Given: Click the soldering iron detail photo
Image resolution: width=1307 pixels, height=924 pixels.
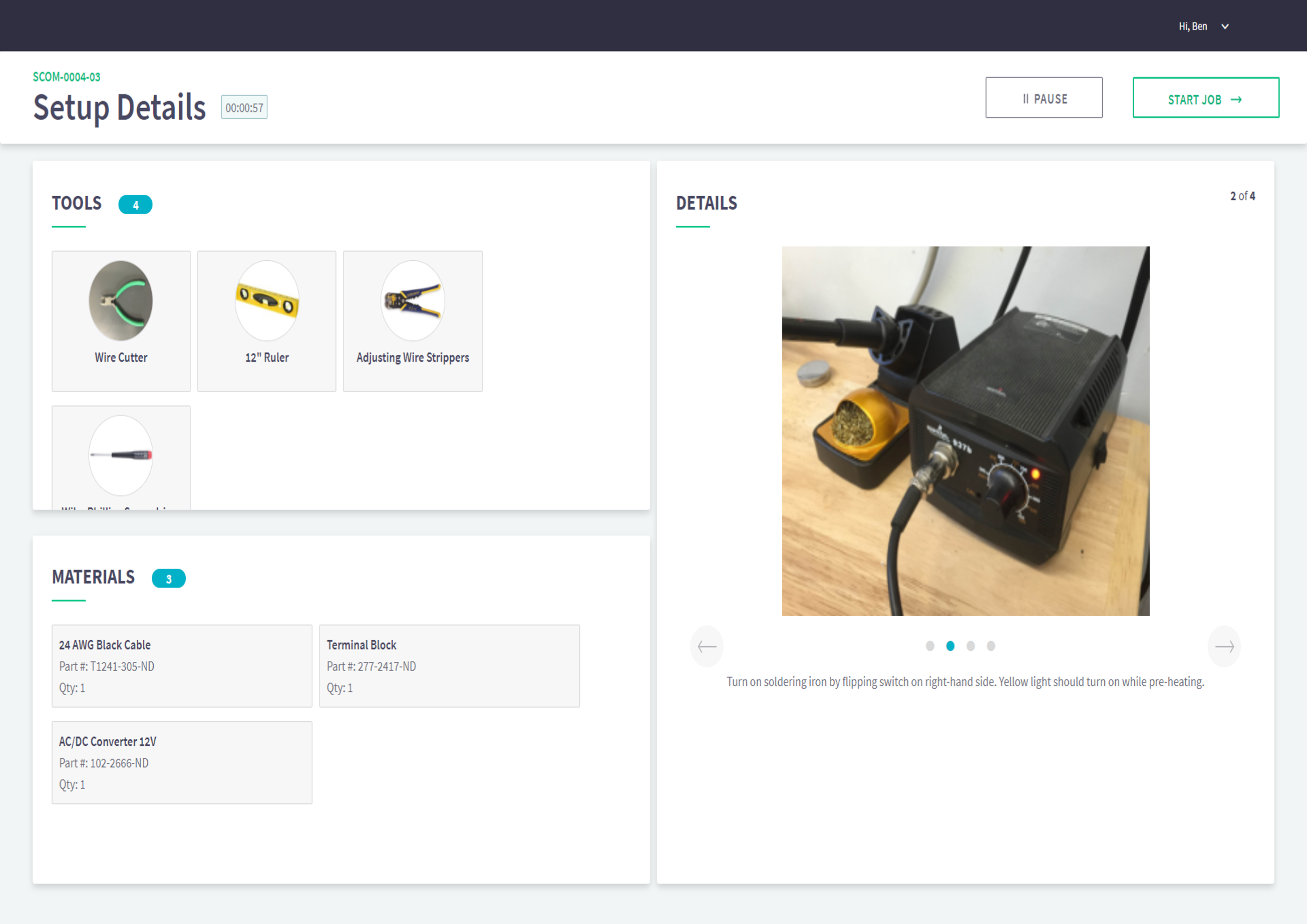Looking at the screenshot, I should pyautogui.click(x=965, y=430).
